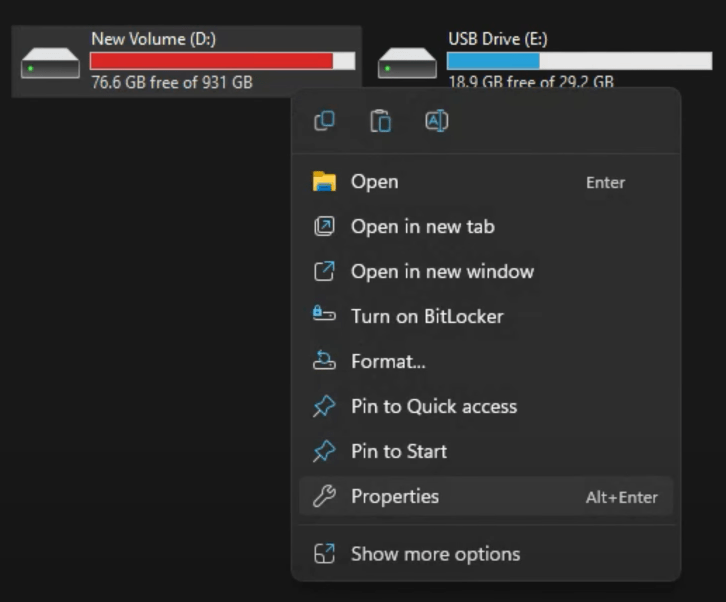Select Open in new tab
726x602 pixels.
[x=422, y=227]
